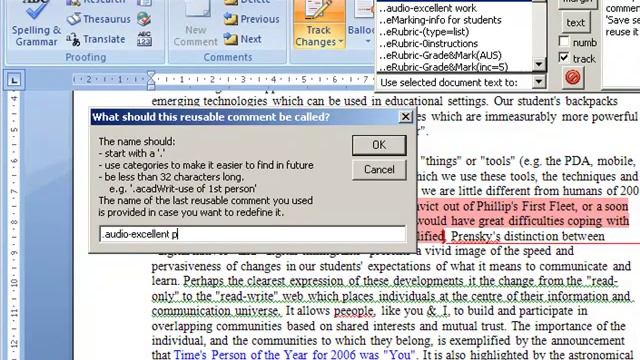Viewport: 640px width, 360px height.
Task: Enable the numb checkbox
Action: (564, 42)
